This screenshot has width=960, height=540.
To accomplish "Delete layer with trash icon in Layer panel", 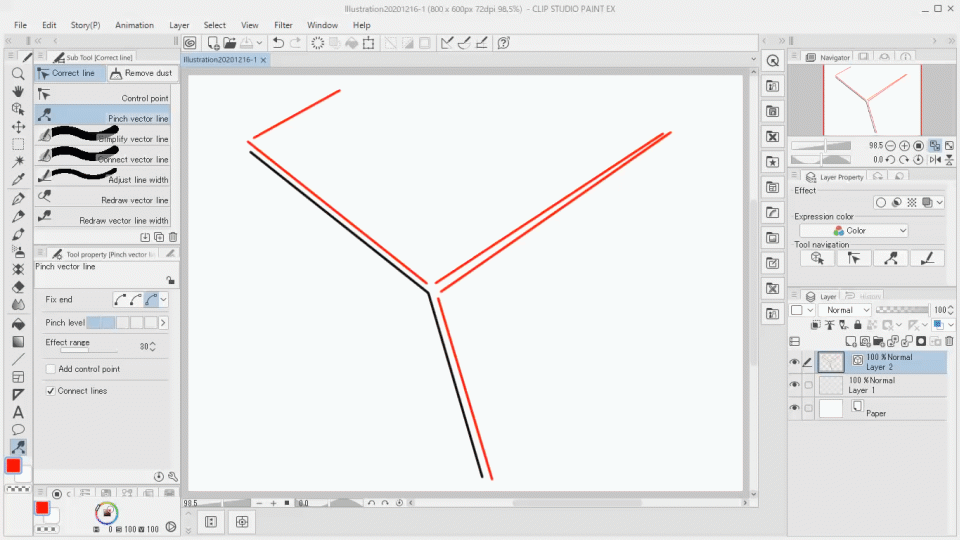I will pos(949,341).
